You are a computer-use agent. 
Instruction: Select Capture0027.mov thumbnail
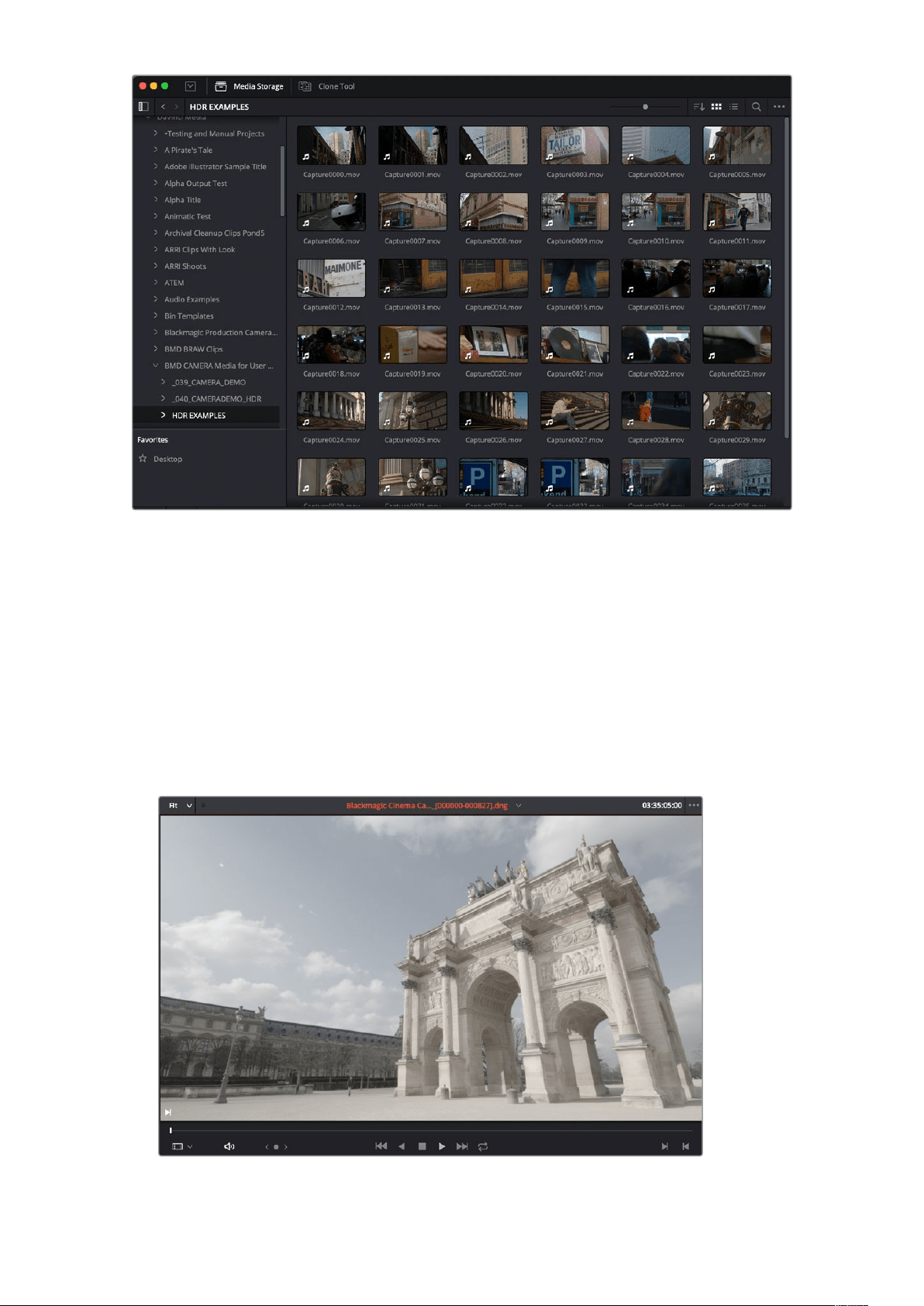coord(574,411)
